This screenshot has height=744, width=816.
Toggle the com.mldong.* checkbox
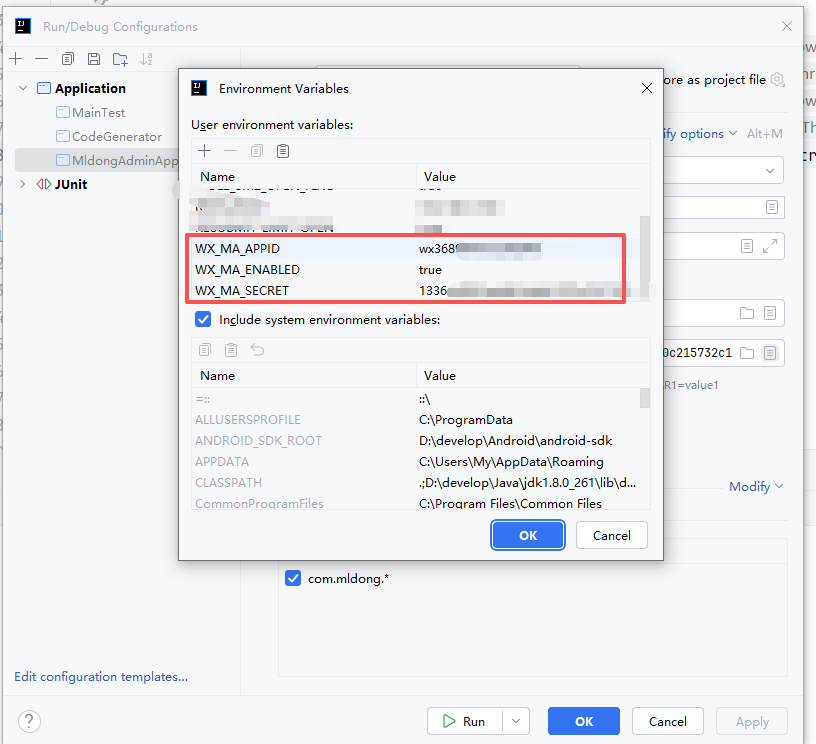pyautogui.click(x=293, y=578)
